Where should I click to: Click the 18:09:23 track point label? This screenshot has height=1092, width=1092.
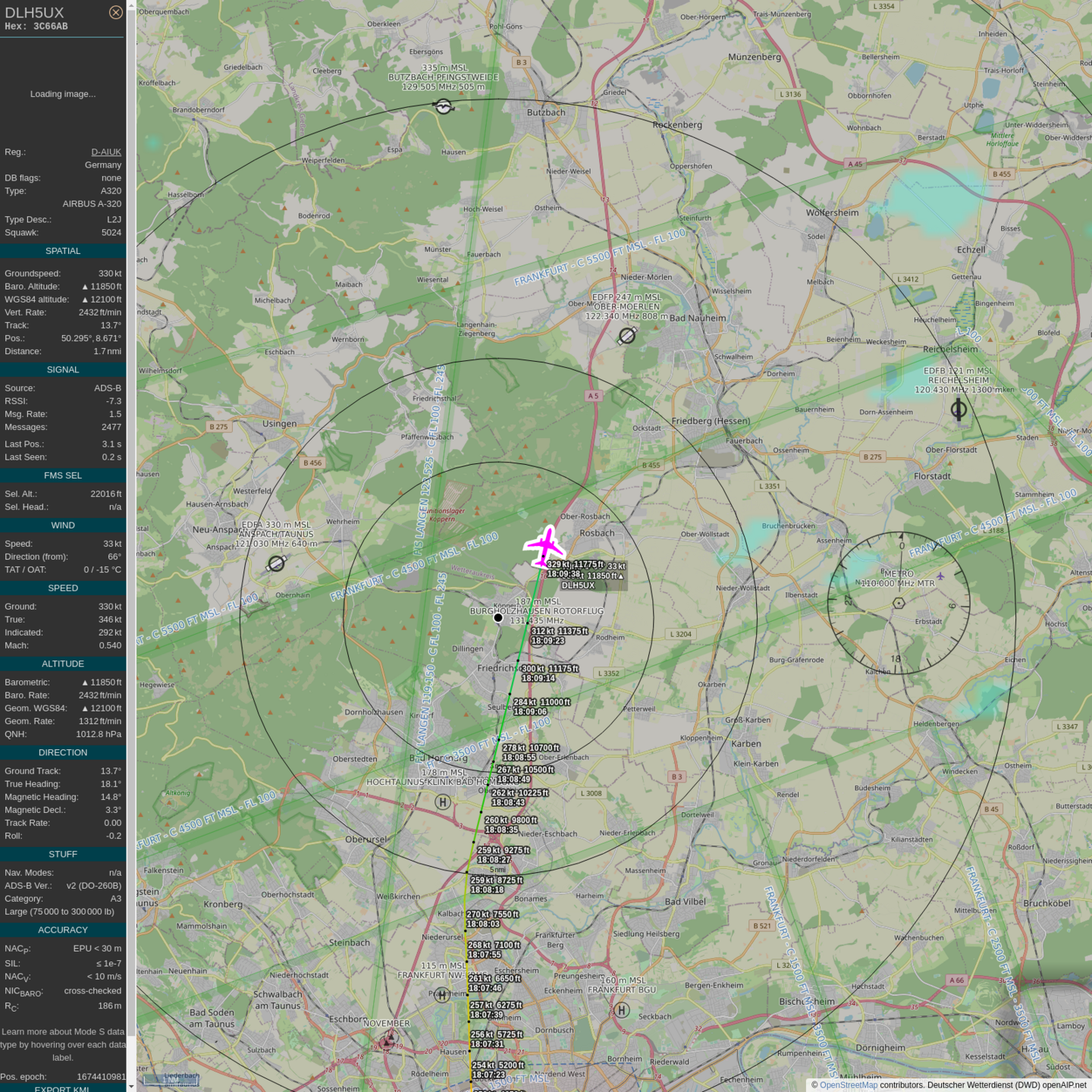point(548,641)
